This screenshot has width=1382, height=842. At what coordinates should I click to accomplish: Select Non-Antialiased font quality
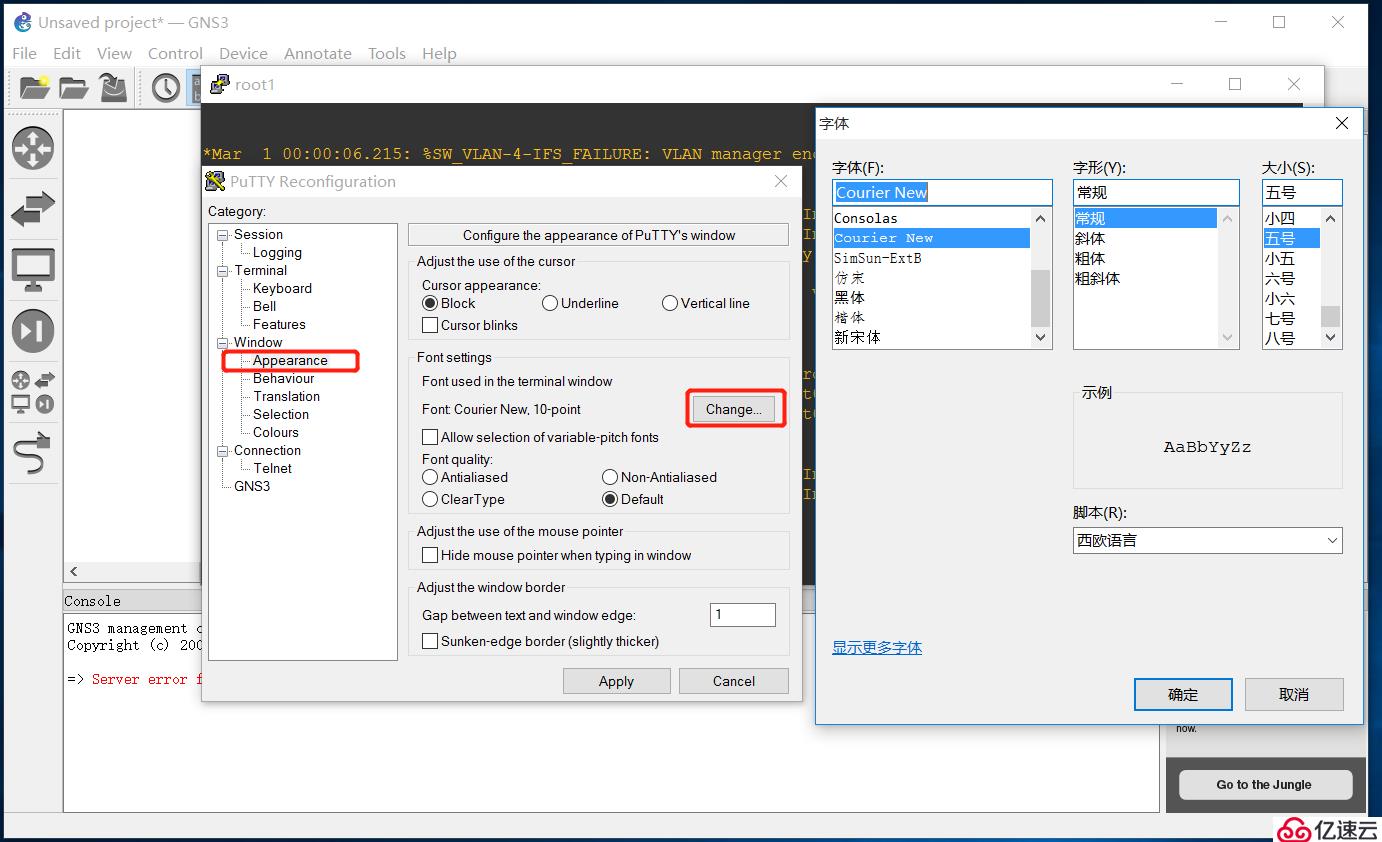(610, 477)
